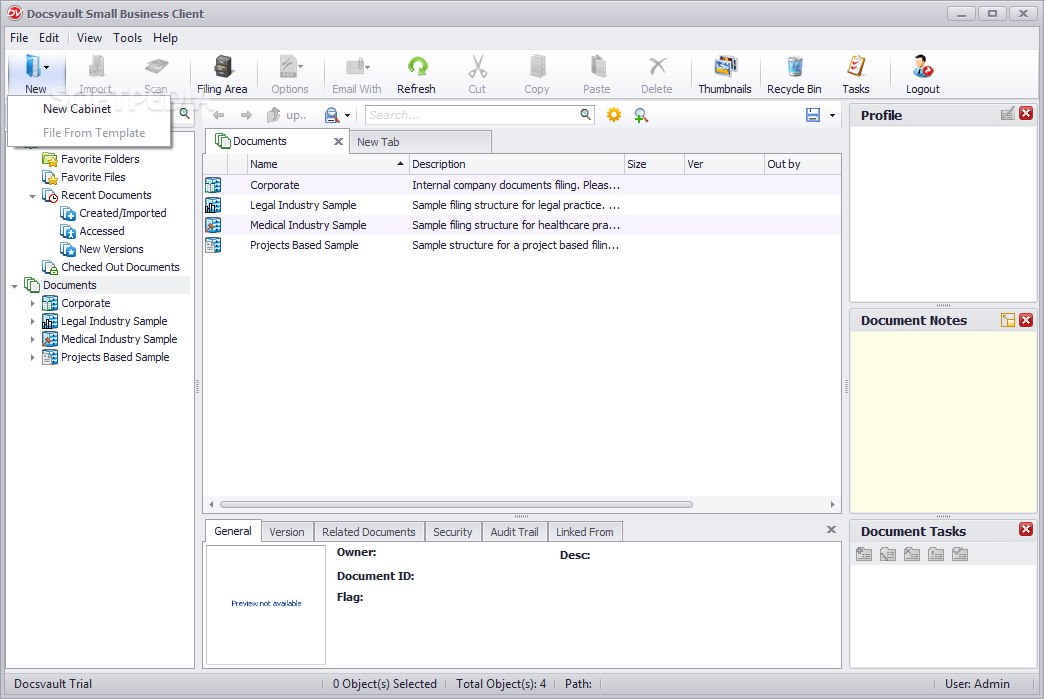Open the Options dropdown arrow
This screenshot has height=699, width=1044.
coord(301,67)
